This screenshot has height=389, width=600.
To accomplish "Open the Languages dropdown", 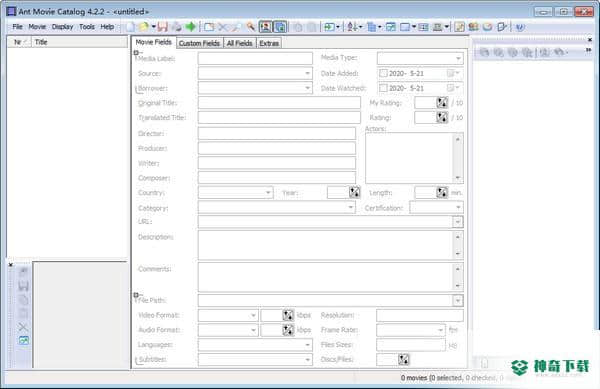I will pyautogui.click(x=307, y=345).
